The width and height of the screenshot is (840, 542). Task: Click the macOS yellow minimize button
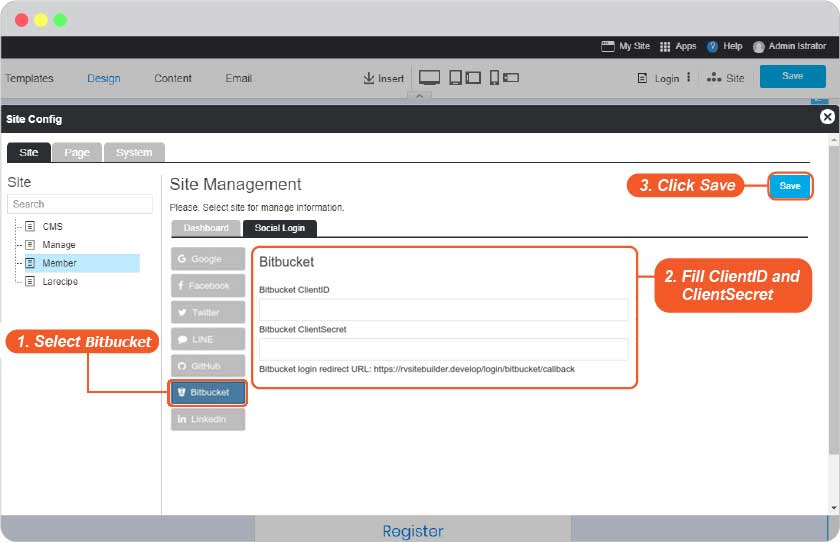[41, 20]
